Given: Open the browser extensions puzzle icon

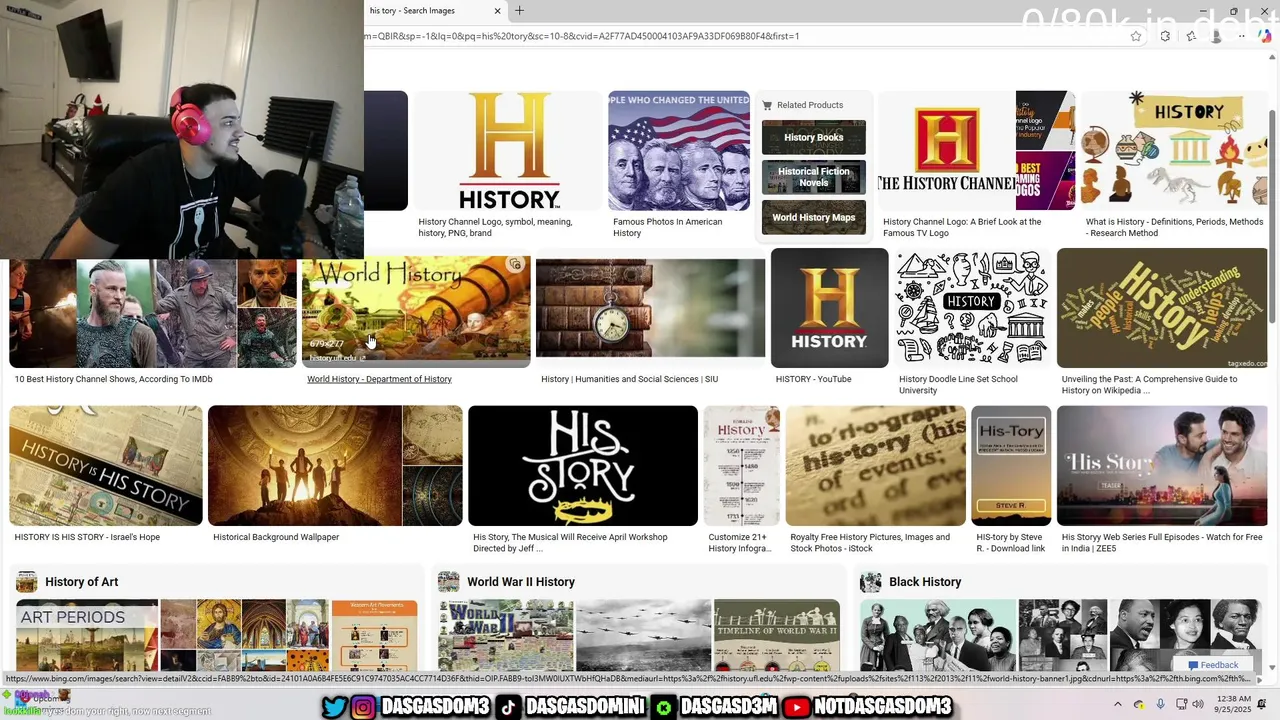Looking at the screenshot, I should (1165, 36).
